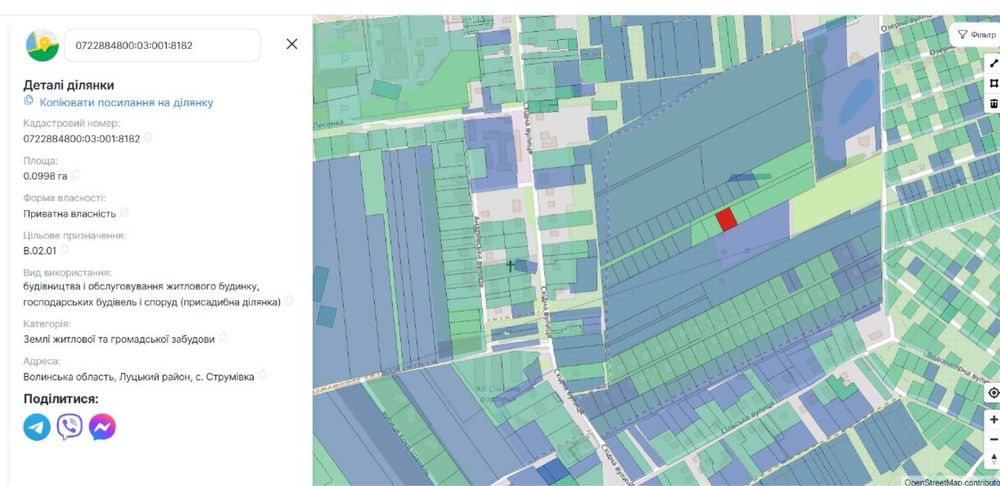Copy the category Землі житлової та громадської забудови
The width and height of the screenshot is (1000, 486).
pos(223,338)
